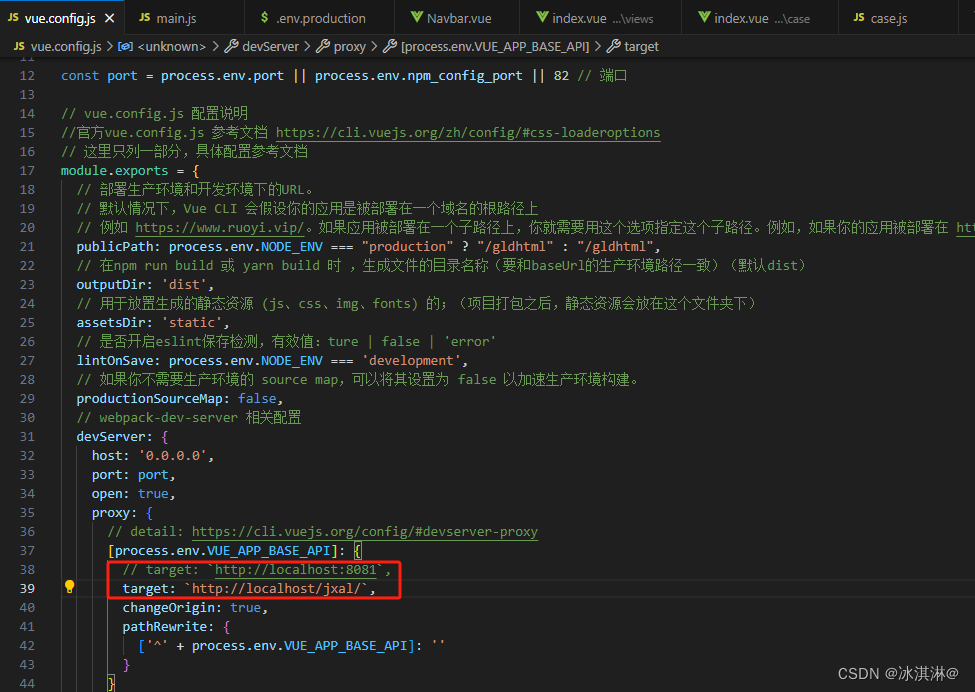
Task: Click 'proxy' on line 35
Action: pyautogui.click(x=111, y=513)
